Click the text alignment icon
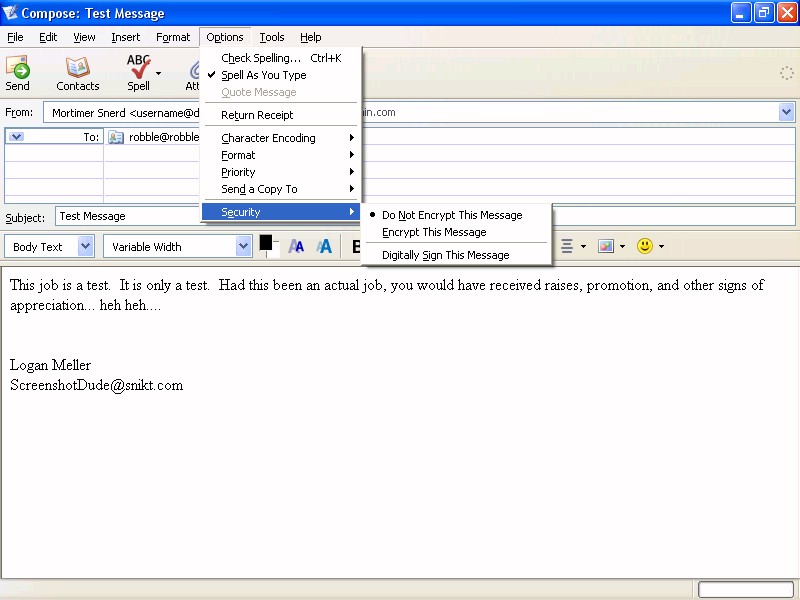This screenshot has width=800, height=600. [566, 246]
